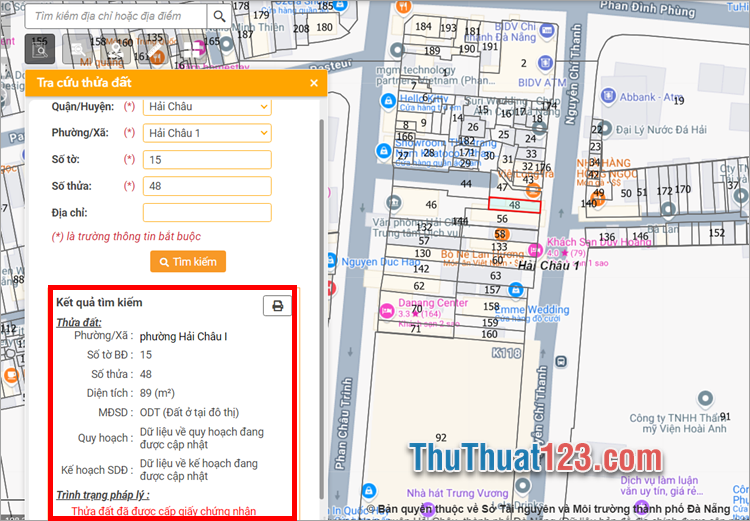750x521 pixels.
Task: Click the Thẩm mỹ Viện Hoài Anh pin
Action: tap(705, 398)
